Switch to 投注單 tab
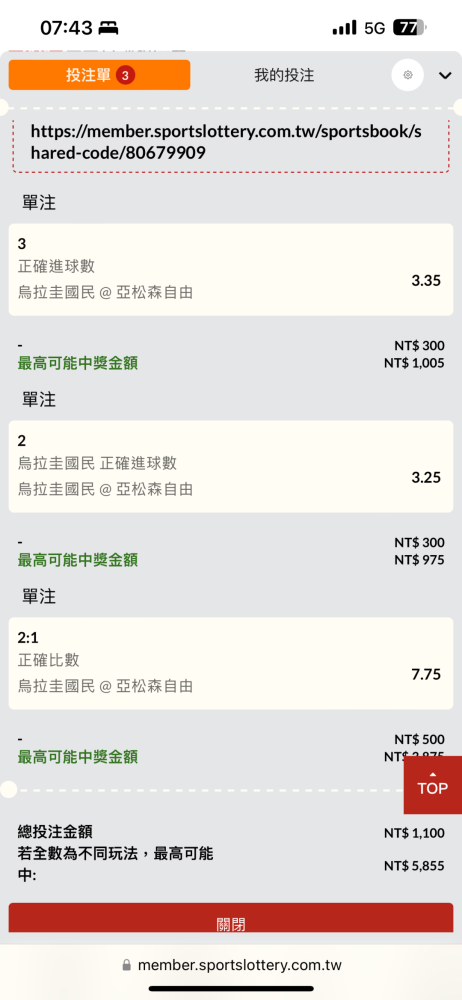The width and height of the screenshot is (462, 1000). 99,75
